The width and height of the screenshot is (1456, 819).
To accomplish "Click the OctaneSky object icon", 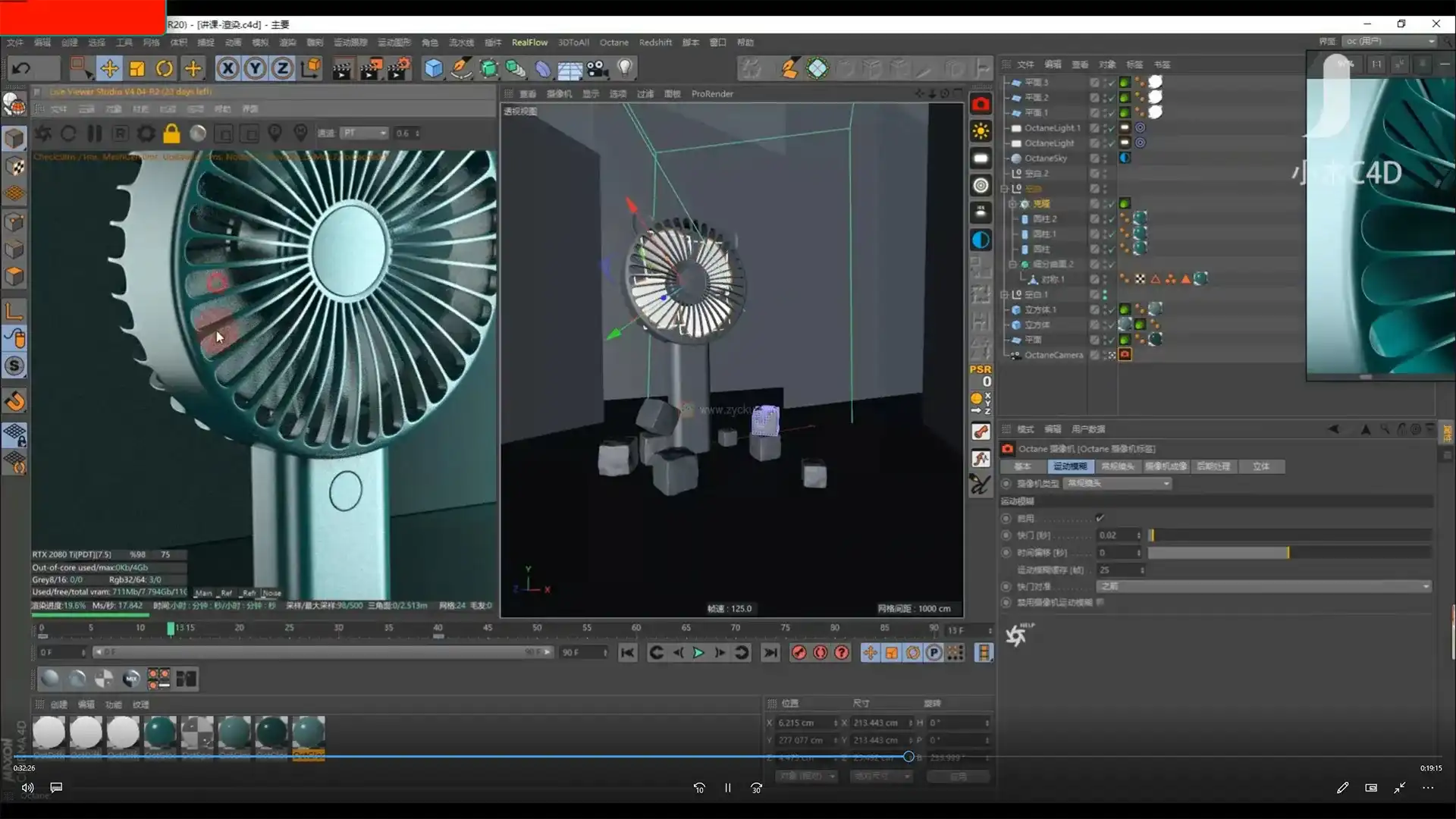I will (1017, 158).
